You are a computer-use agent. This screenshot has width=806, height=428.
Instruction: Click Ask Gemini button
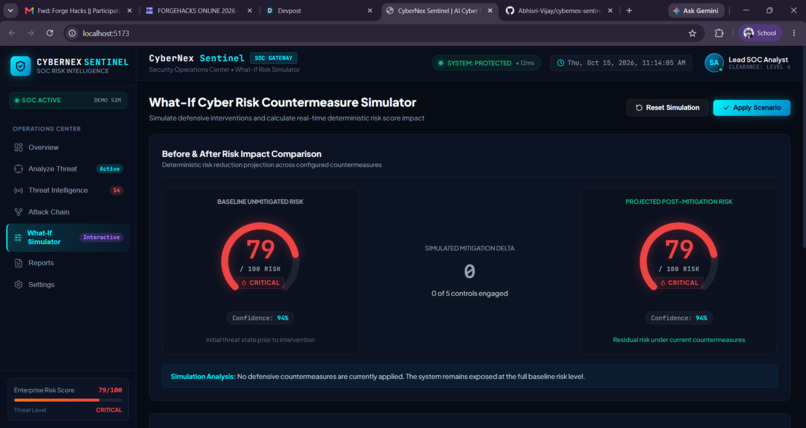click(696, 11)
